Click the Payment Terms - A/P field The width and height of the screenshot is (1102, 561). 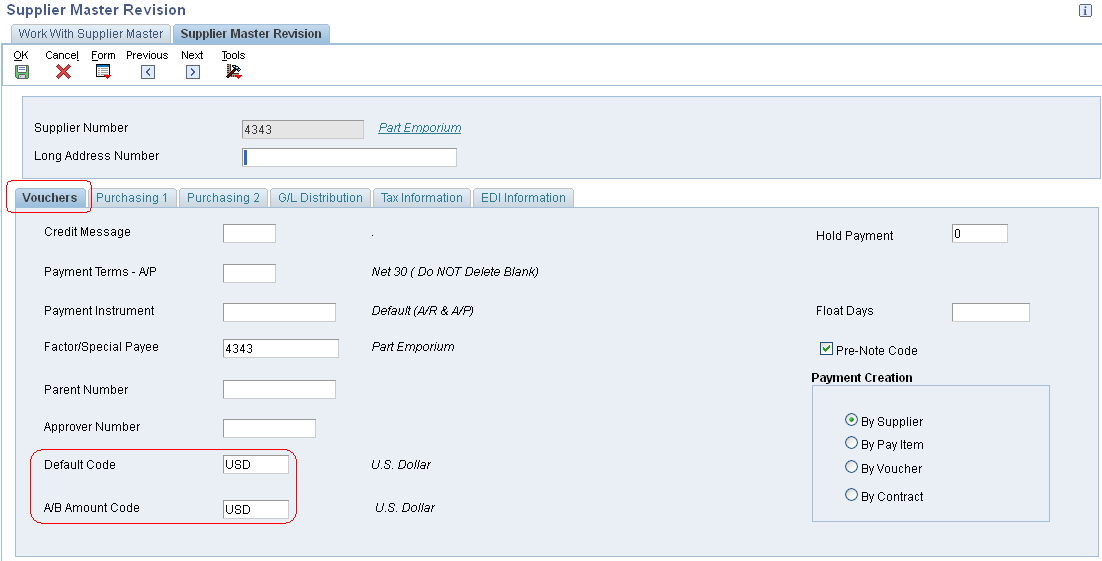249,273
